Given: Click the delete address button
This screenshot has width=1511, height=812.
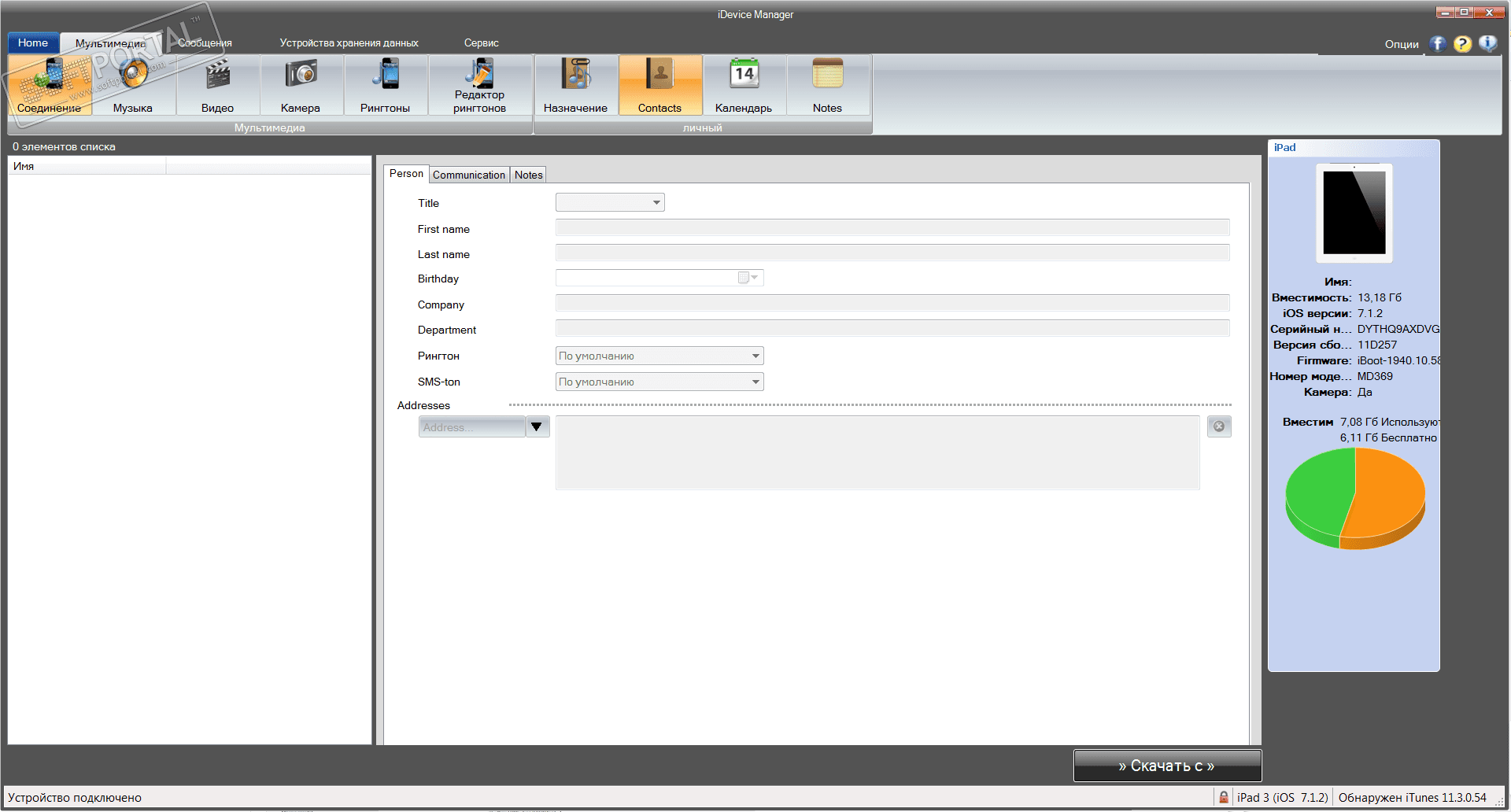Looking at the screenshot, I should [x=1219, y=426].
